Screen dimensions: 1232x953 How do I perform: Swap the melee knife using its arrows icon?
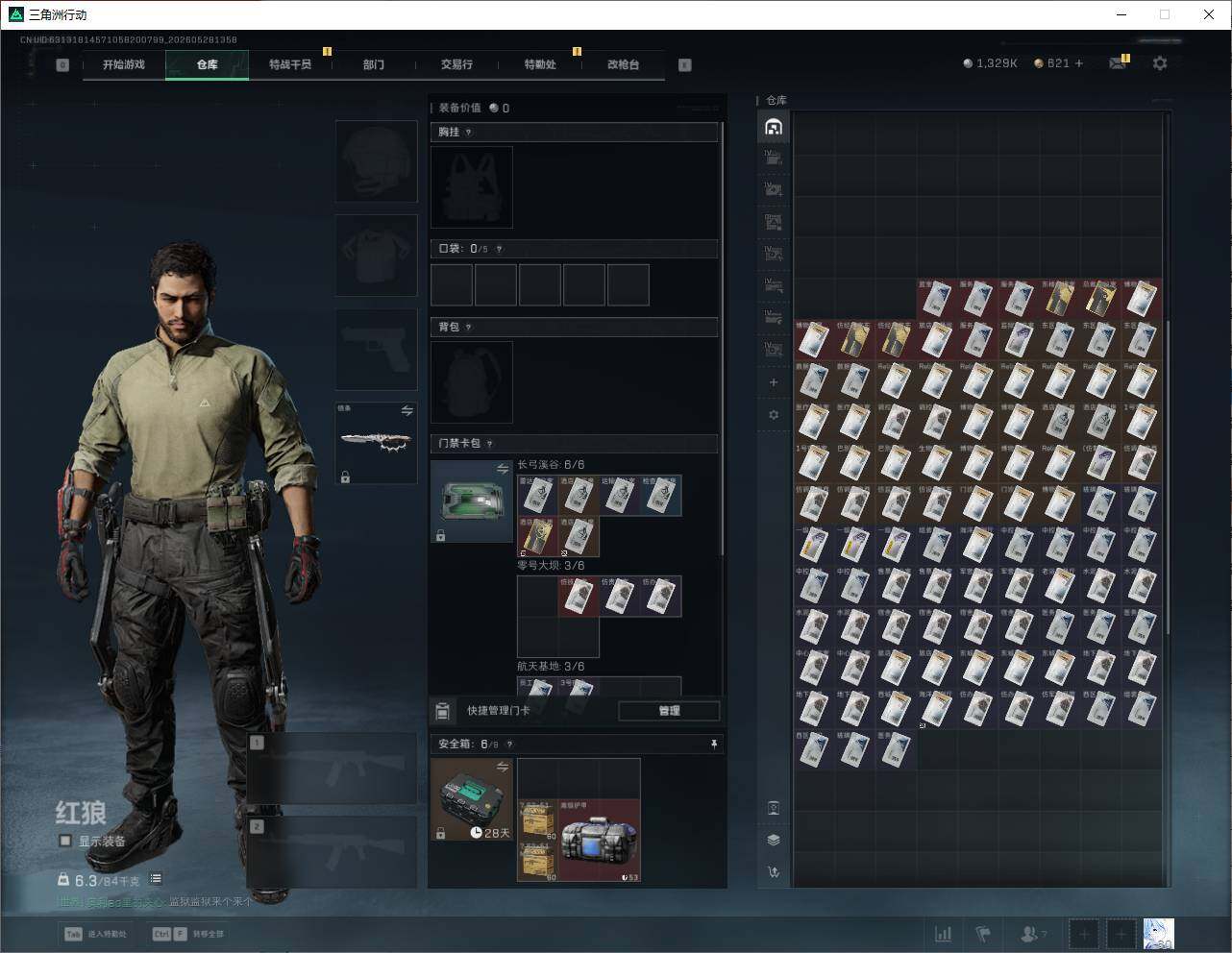[407, 410]
